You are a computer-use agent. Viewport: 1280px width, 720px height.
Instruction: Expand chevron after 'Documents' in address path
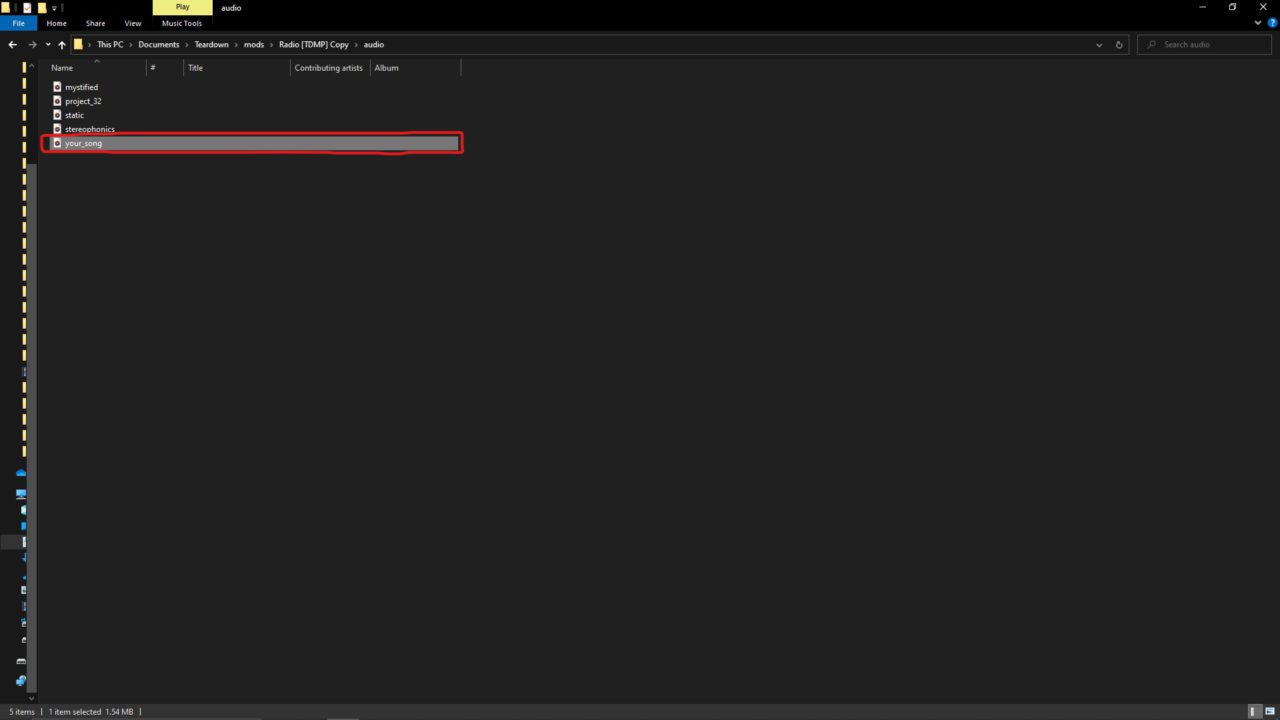(187, 45)
